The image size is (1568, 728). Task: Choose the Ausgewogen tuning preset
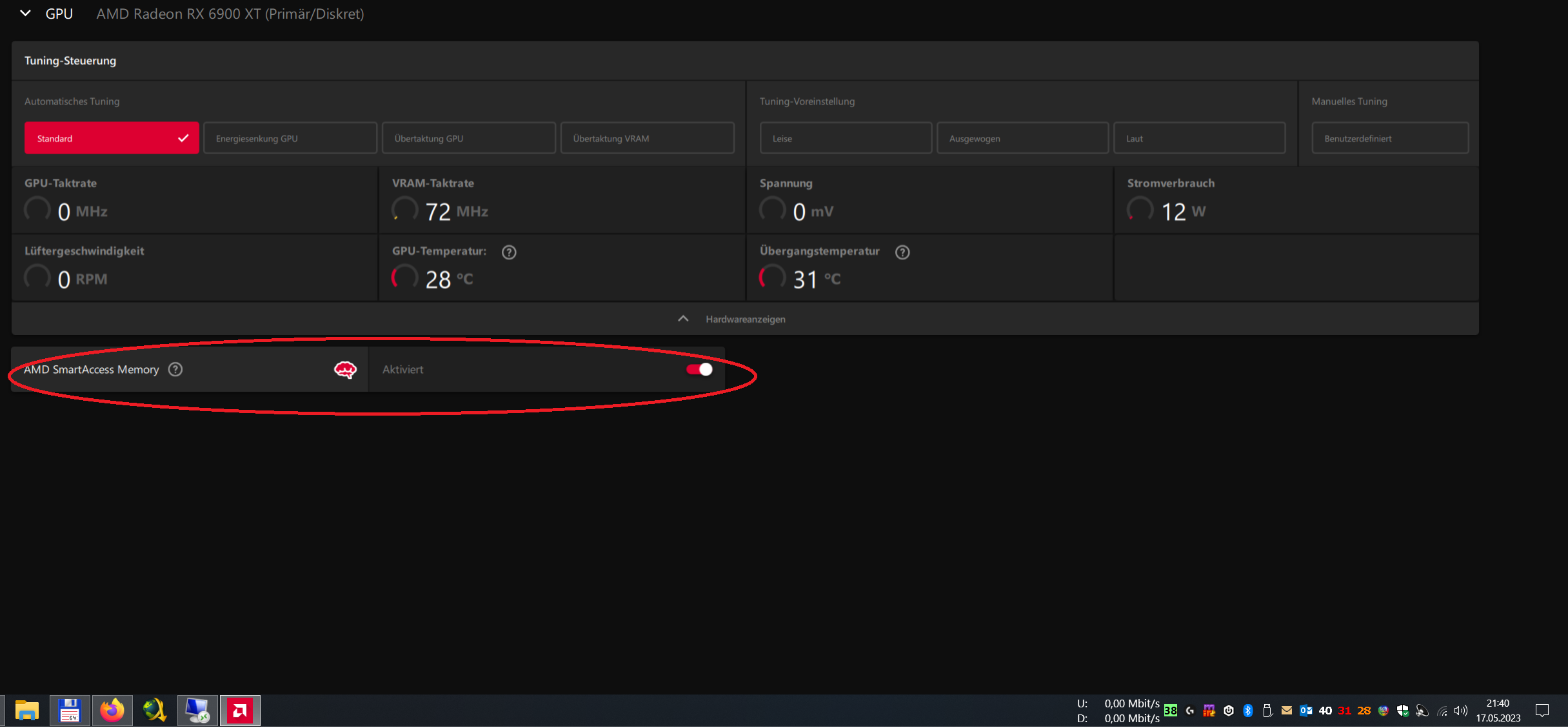pyautogui.click(x=1022, y=138)
